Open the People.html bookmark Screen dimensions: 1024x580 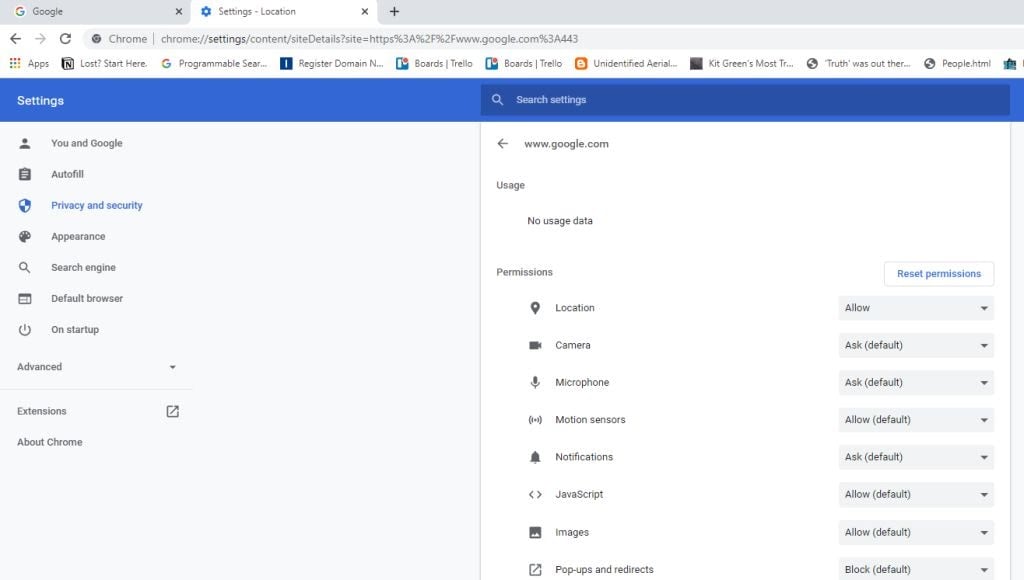tap(957, 63)
